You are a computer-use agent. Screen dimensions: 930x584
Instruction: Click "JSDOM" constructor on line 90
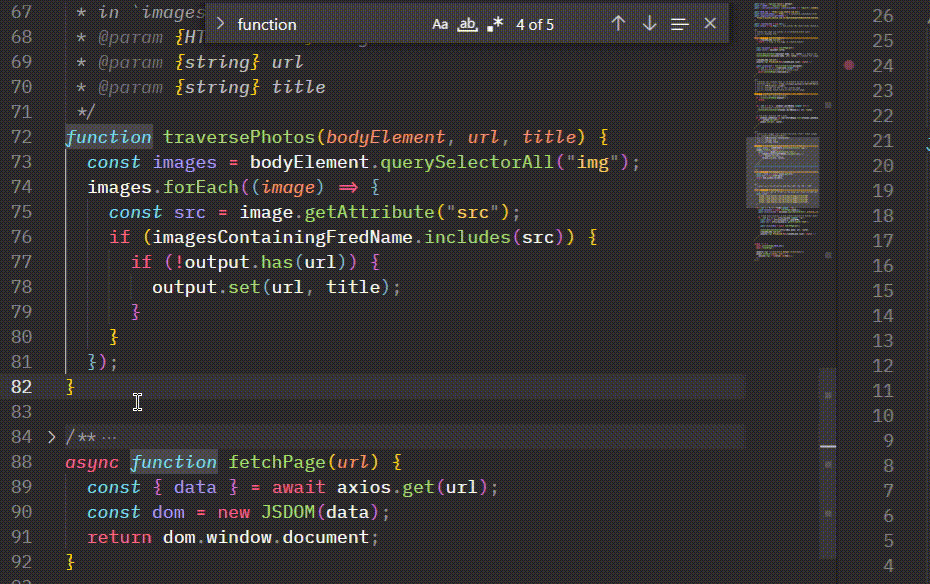pos(288,512)
